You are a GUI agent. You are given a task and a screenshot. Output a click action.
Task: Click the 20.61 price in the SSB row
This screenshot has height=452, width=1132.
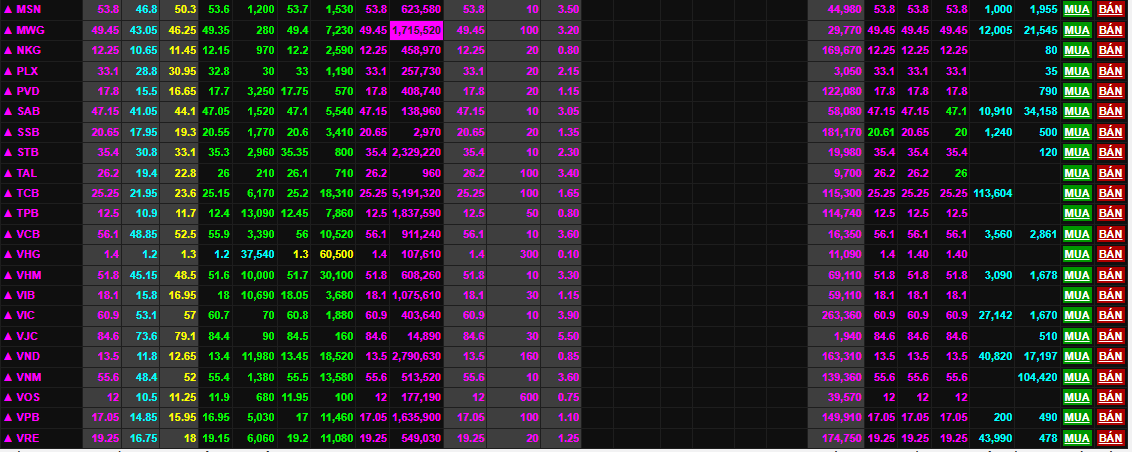pyautogui.click(x=881, y=132)
